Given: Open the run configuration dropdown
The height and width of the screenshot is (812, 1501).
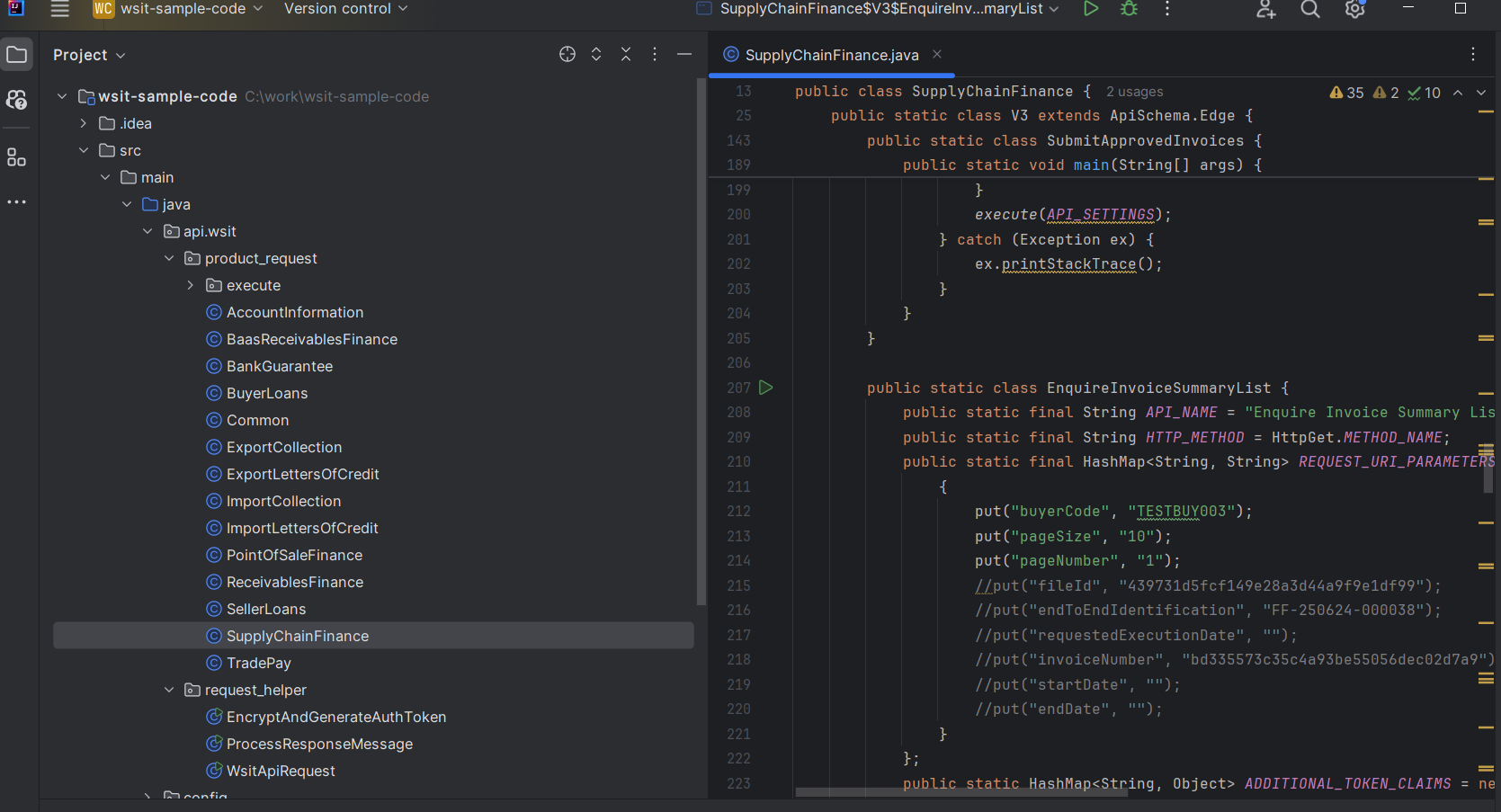Looking at the screenshot, I should coord(877,8).
